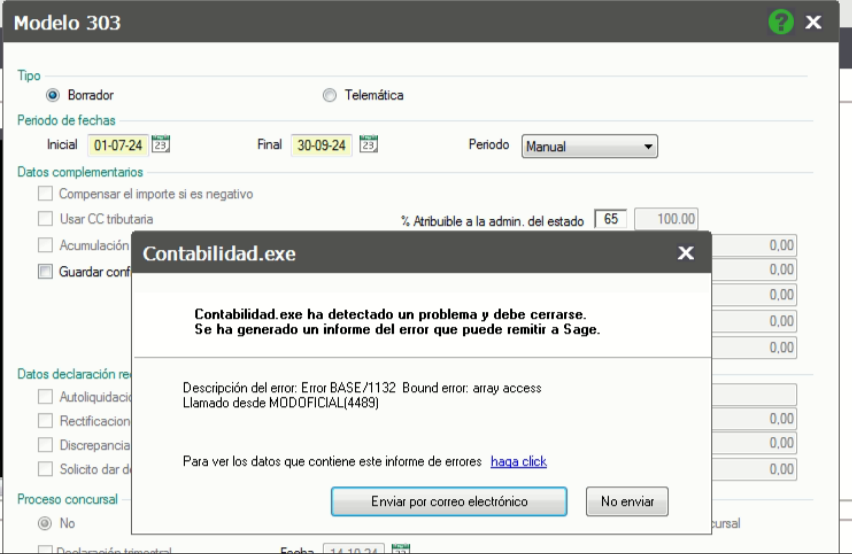Click the Periodo de fechas section label
Viewport: 852px width, 554px height.
pyautogui.click(x=66, y=120)
